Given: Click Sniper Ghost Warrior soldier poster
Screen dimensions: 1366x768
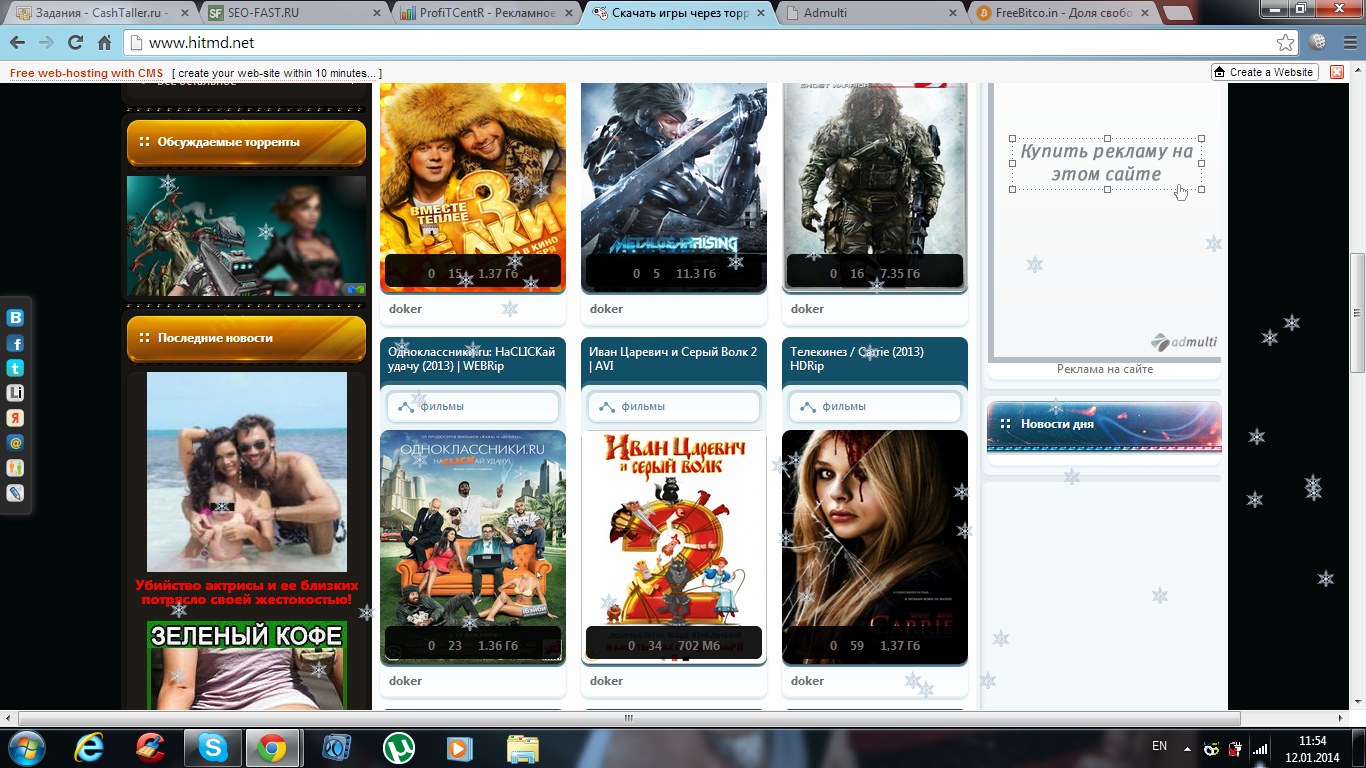Looking at the screenshot, I should coord(875,188).
